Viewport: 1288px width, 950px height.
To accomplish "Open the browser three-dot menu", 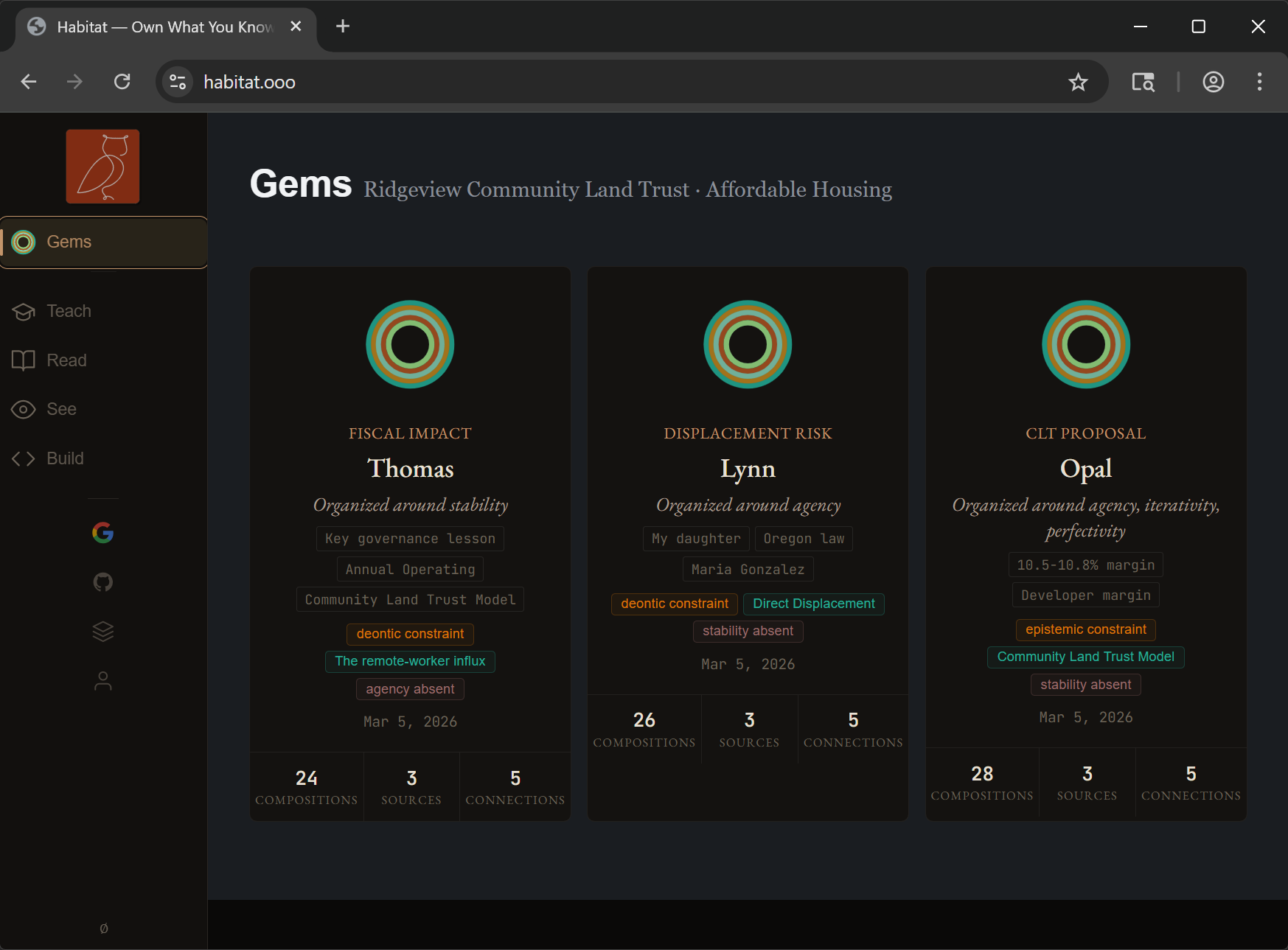I will point(1259,82).
